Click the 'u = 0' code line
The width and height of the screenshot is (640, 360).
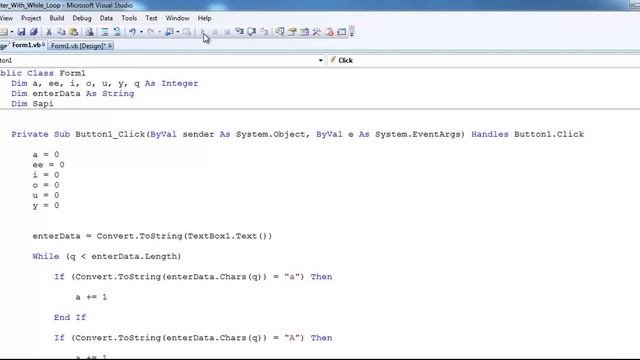pyautogui.click(x=46, y=196)
